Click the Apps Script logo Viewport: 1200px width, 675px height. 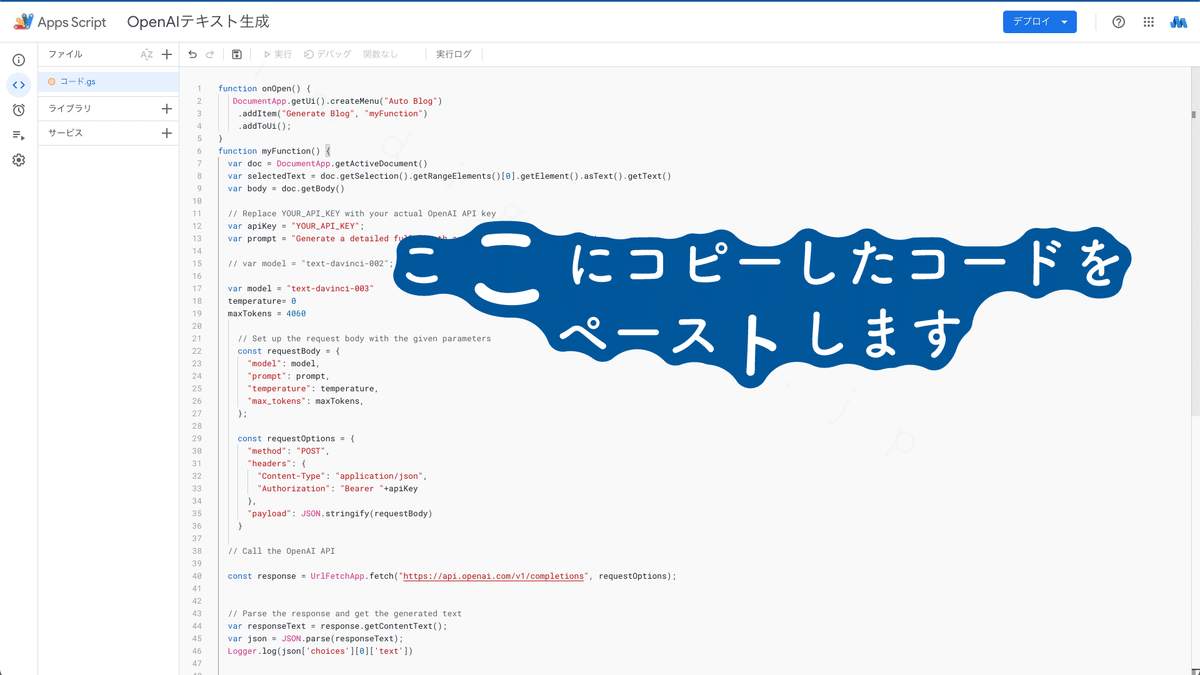(60, 21)
